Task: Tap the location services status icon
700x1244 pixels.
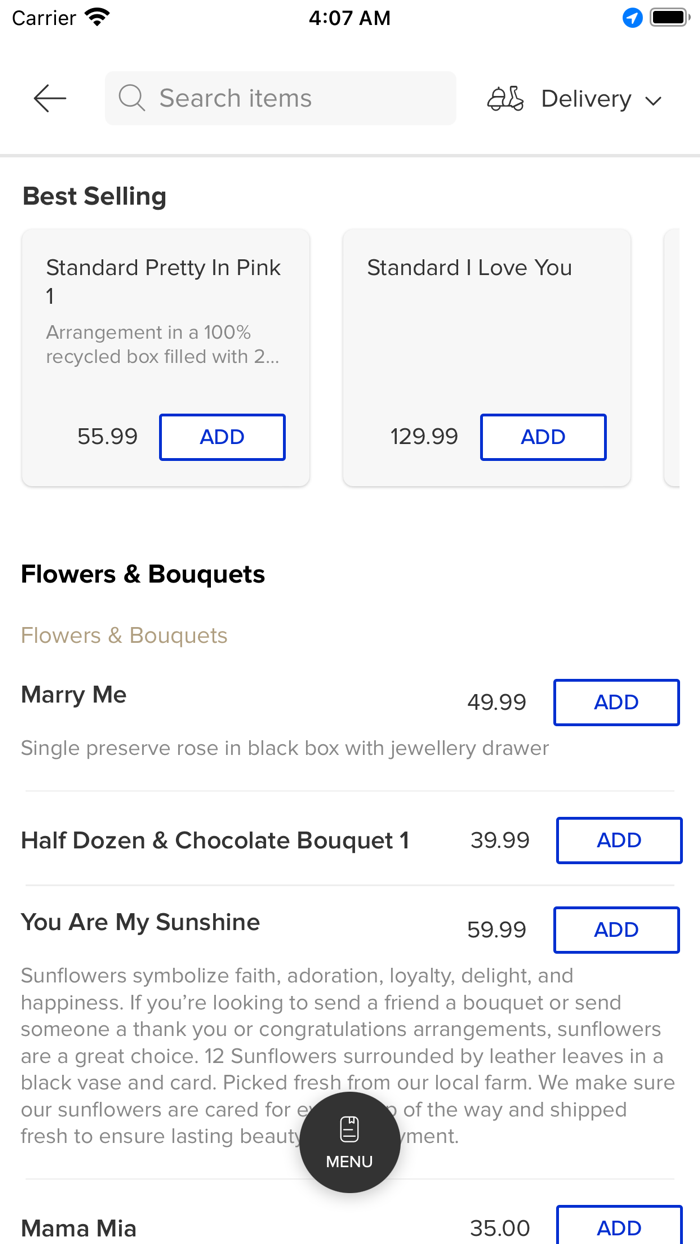Action: pos(632,18)
